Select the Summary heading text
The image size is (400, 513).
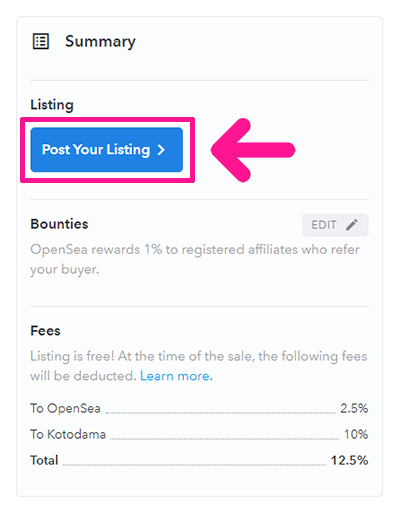pos(100,42)
